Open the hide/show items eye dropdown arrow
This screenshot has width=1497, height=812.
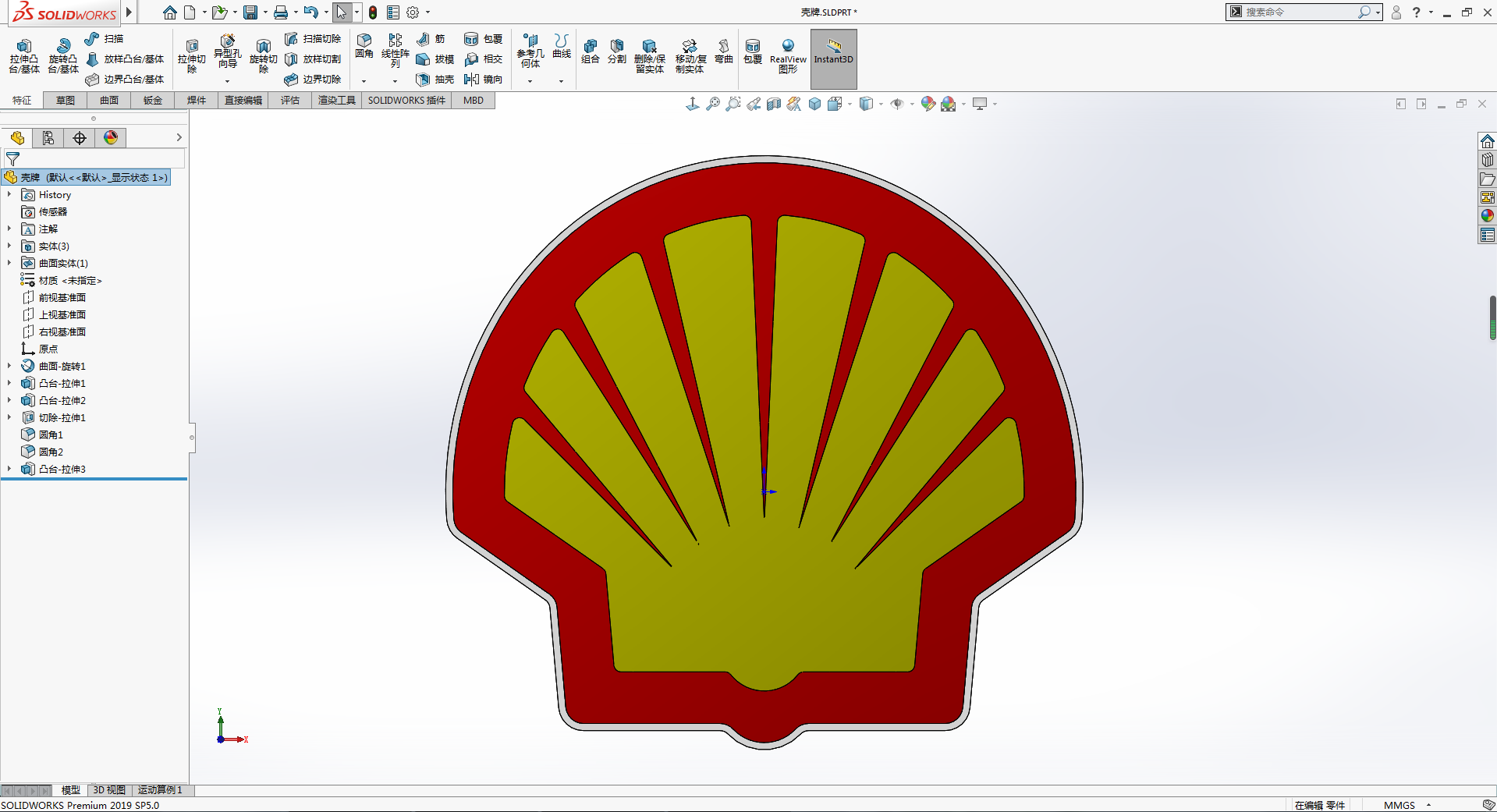click(x=912, y=104)
